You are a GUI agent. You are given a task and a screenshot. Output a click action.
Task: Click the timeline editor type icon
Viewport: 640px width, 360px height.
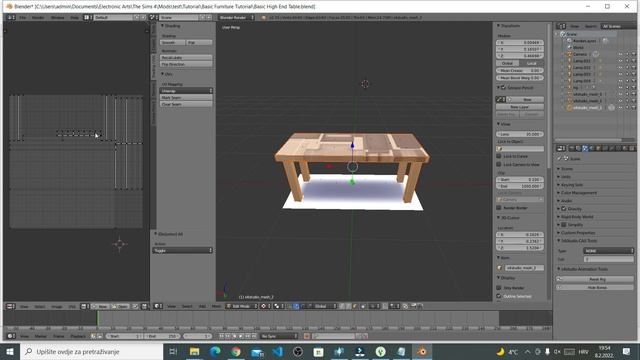[x=10, y=336]
